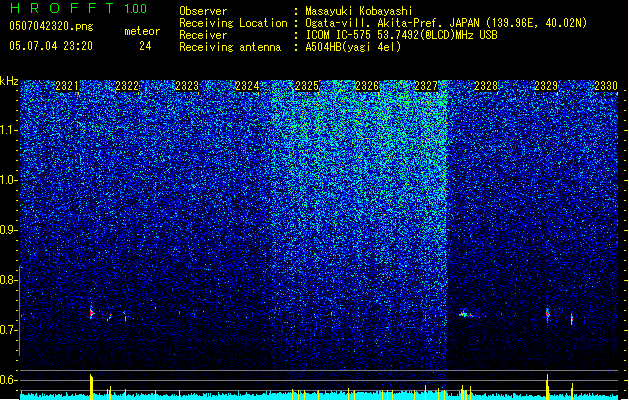Click the 2330 time marker

(x=606, y=86)
